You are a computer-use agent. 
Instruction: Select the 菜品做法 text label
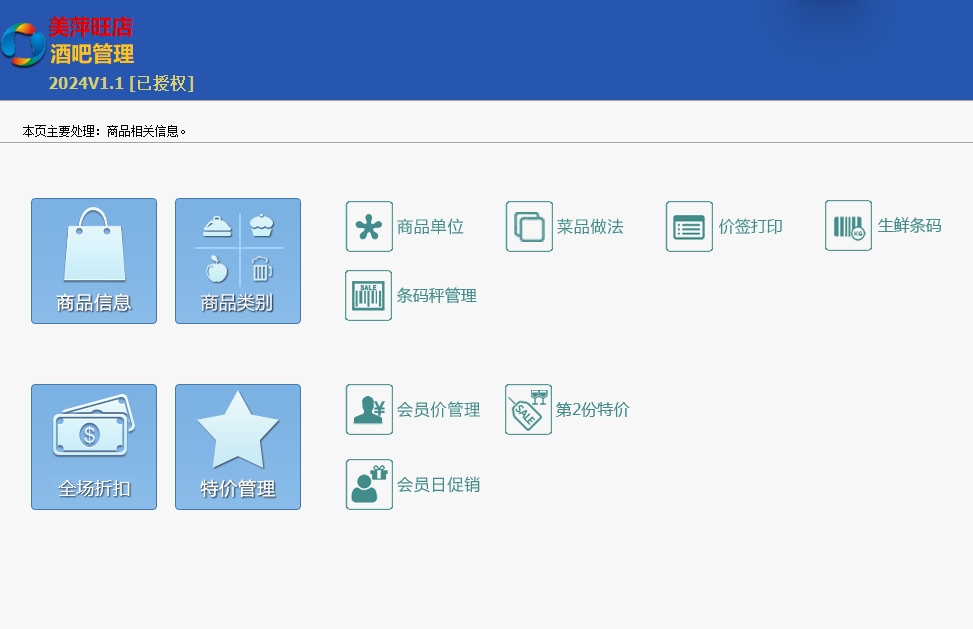tap(590, 227)
